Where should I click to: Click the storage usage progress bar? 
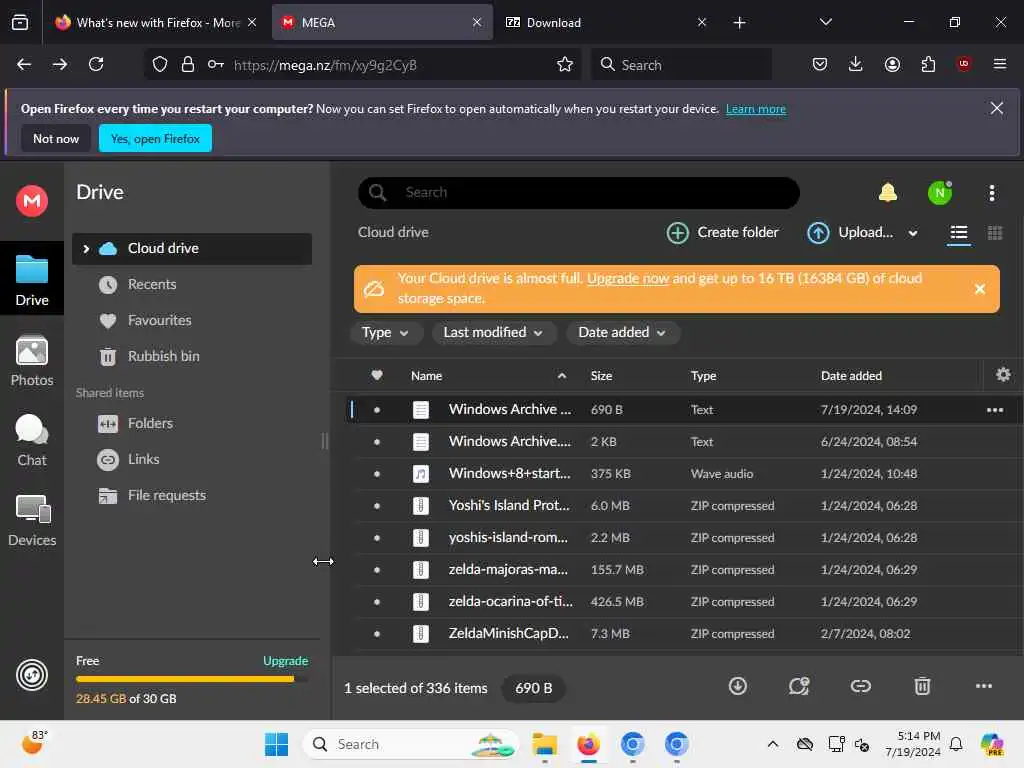click(x=192, y=679)
